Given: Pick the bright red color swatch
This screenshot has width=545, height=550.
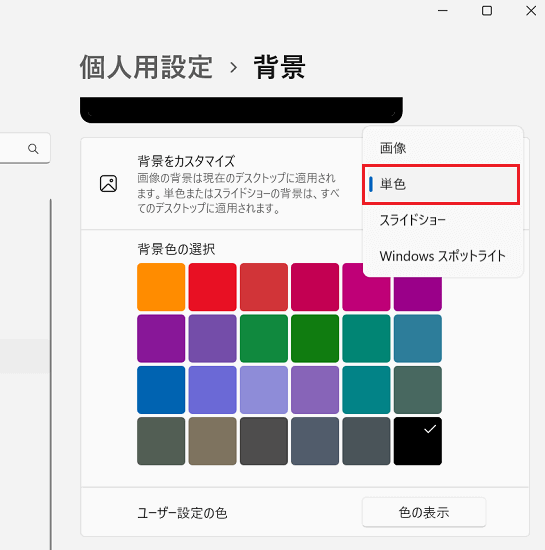Looking at the screenshot, I should (213, 287).
